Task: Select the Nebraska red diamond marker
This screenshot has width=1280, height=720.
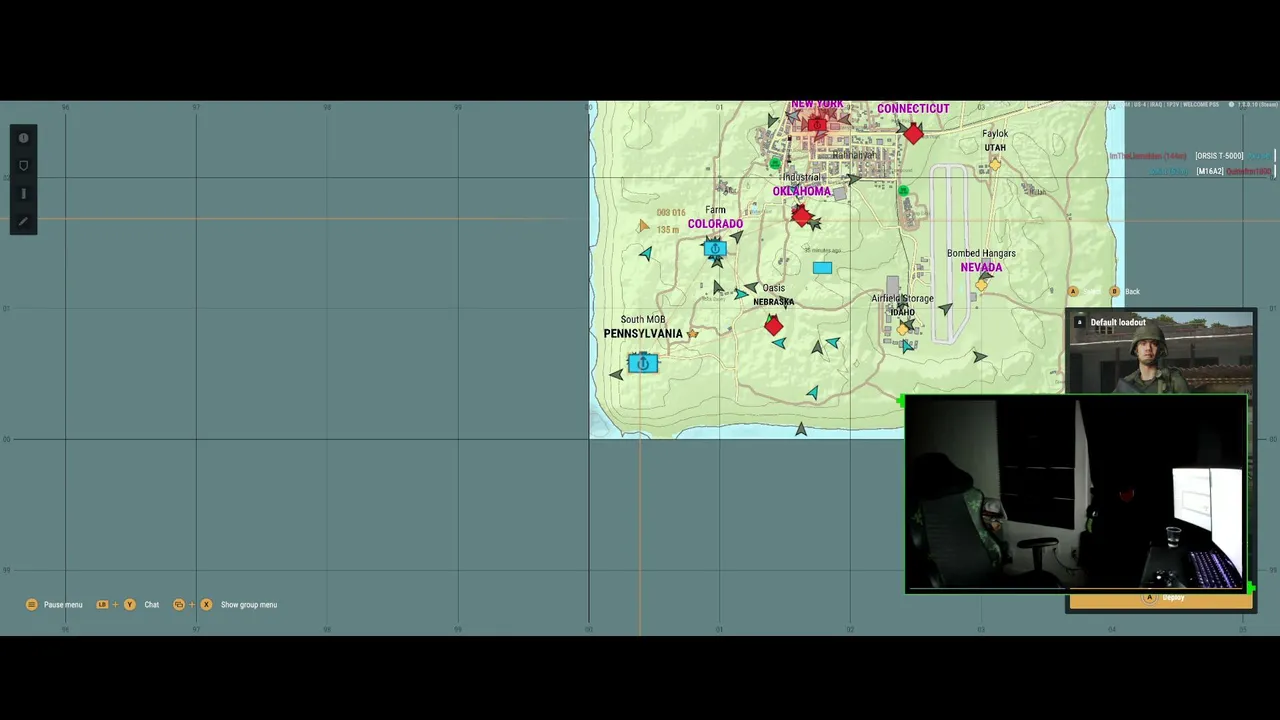Action: point(773,325)
